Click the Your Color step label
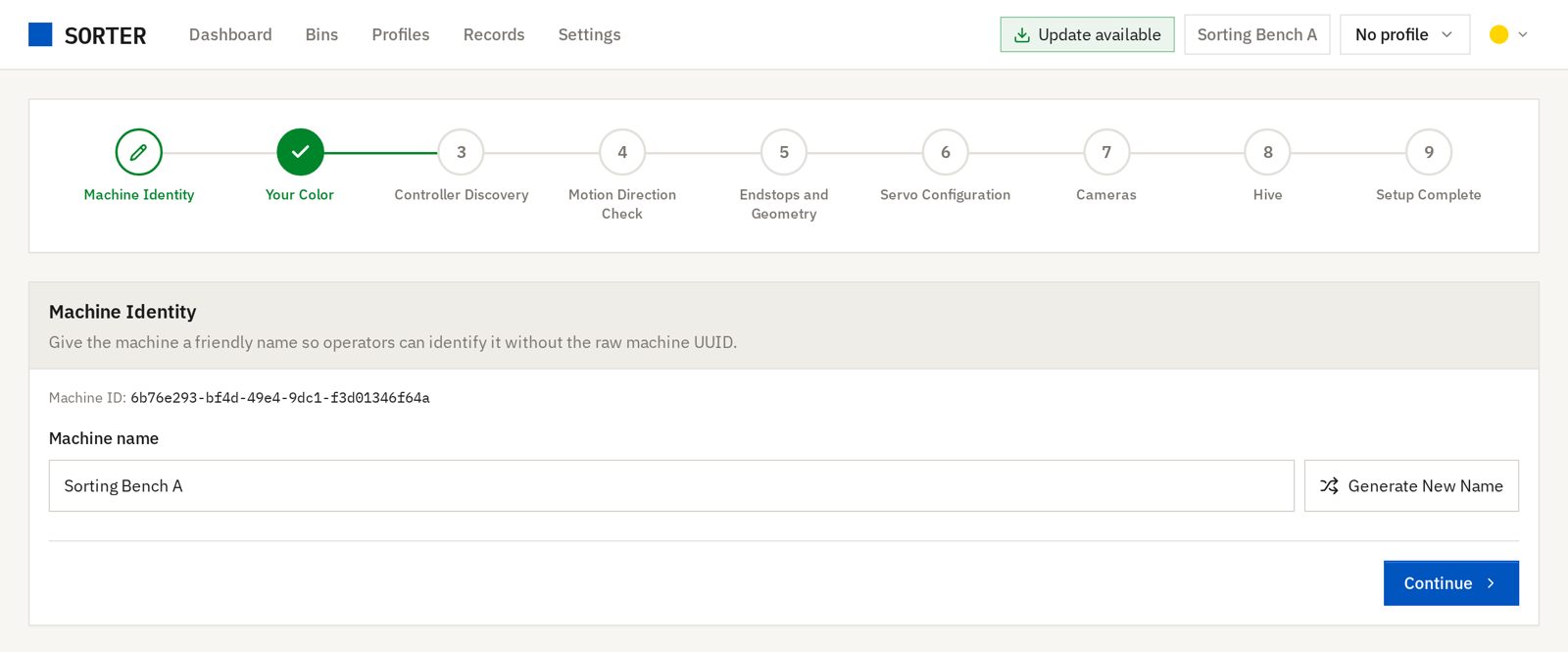Image resolution: width=1568 pixels, height=652 pixels. (x=300, y=195)
